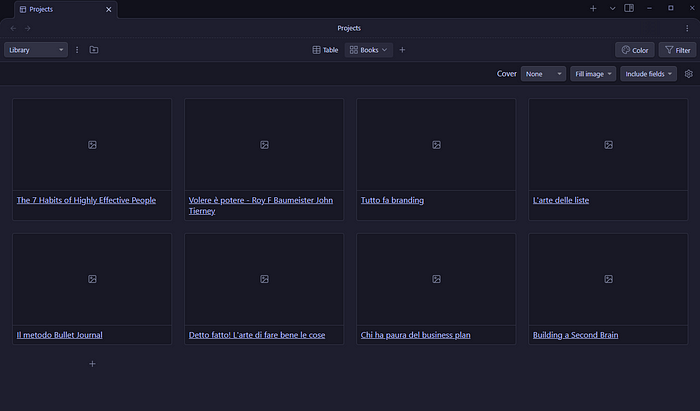700x411 pixels.
Task: Select the Projects tab in title bar
Action: (66, 9)
